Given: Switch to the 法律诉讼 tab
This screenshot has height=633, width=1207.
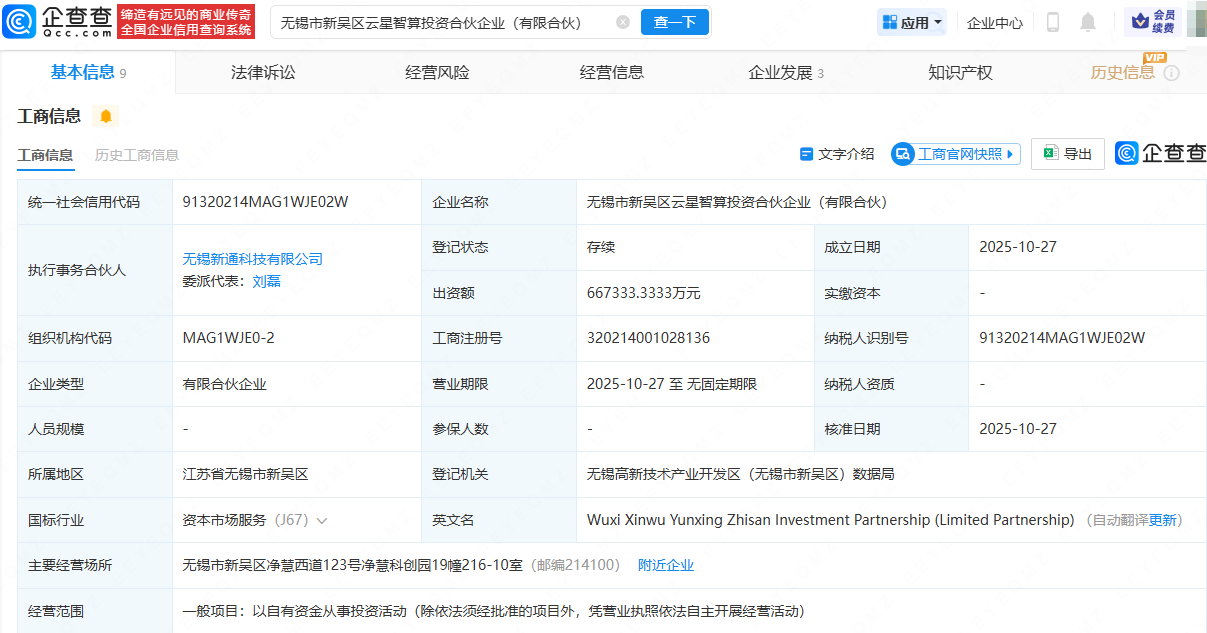Looking at the screenshot, I should 263,73.
